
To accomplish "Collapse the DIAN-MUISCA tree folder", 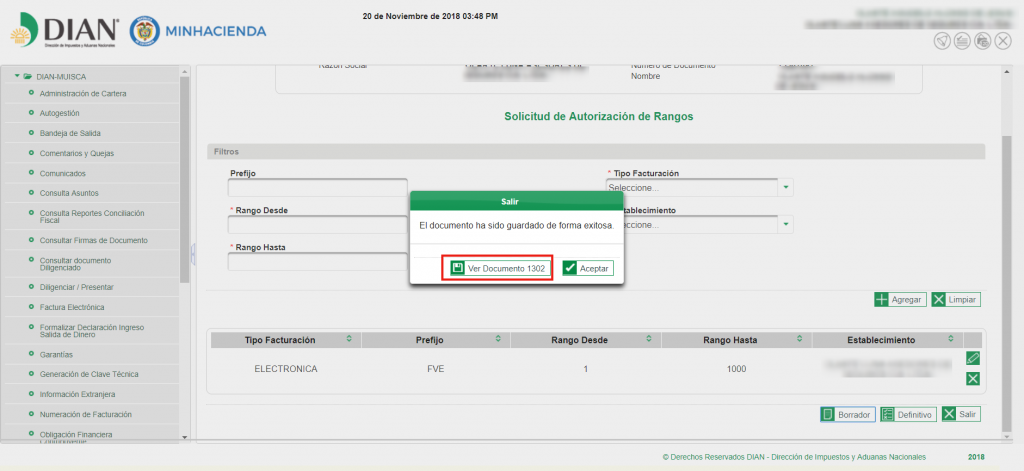I will click(17, 76).
